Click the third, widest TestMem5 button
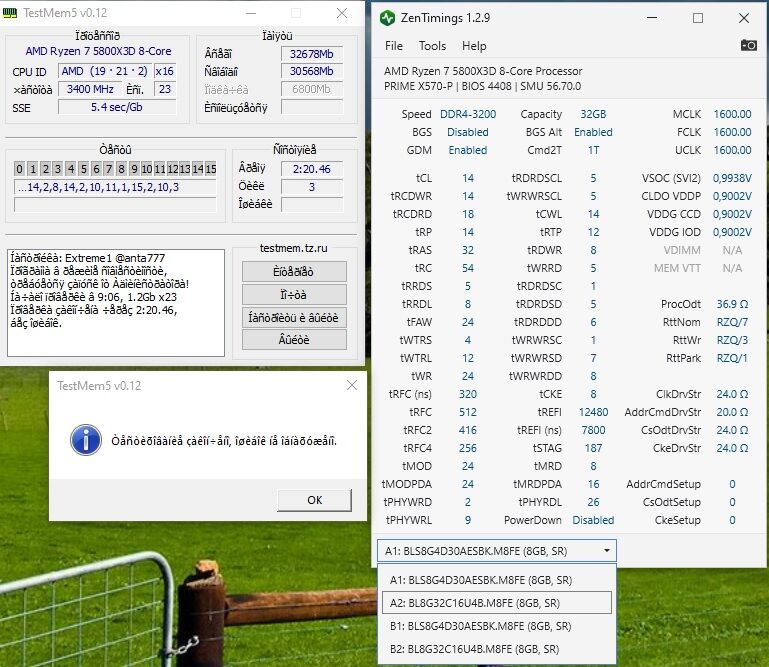This screenshot has height=667, width=769. [x=294, y=317]
